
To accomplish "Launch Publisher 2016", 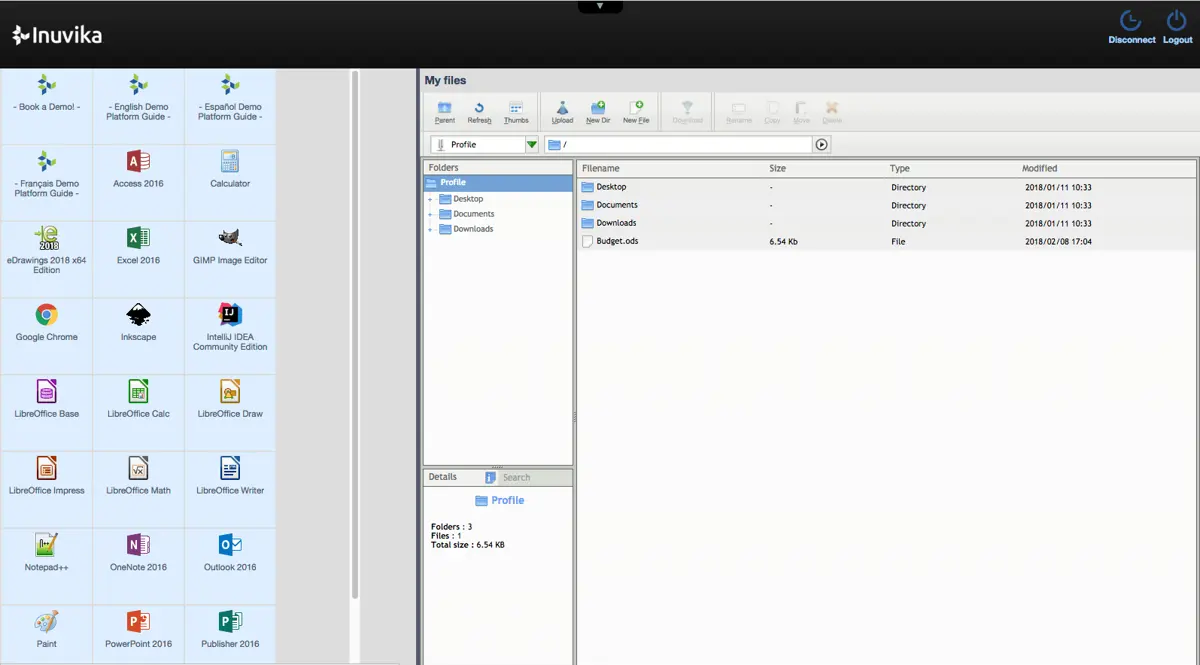I will tap(230, 635).
